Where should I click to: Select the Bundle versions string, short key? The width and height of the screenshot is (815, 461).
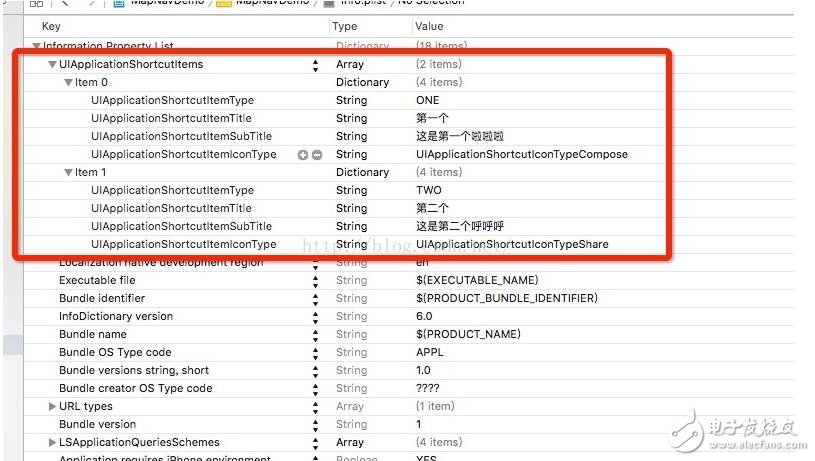pos(134,371)
